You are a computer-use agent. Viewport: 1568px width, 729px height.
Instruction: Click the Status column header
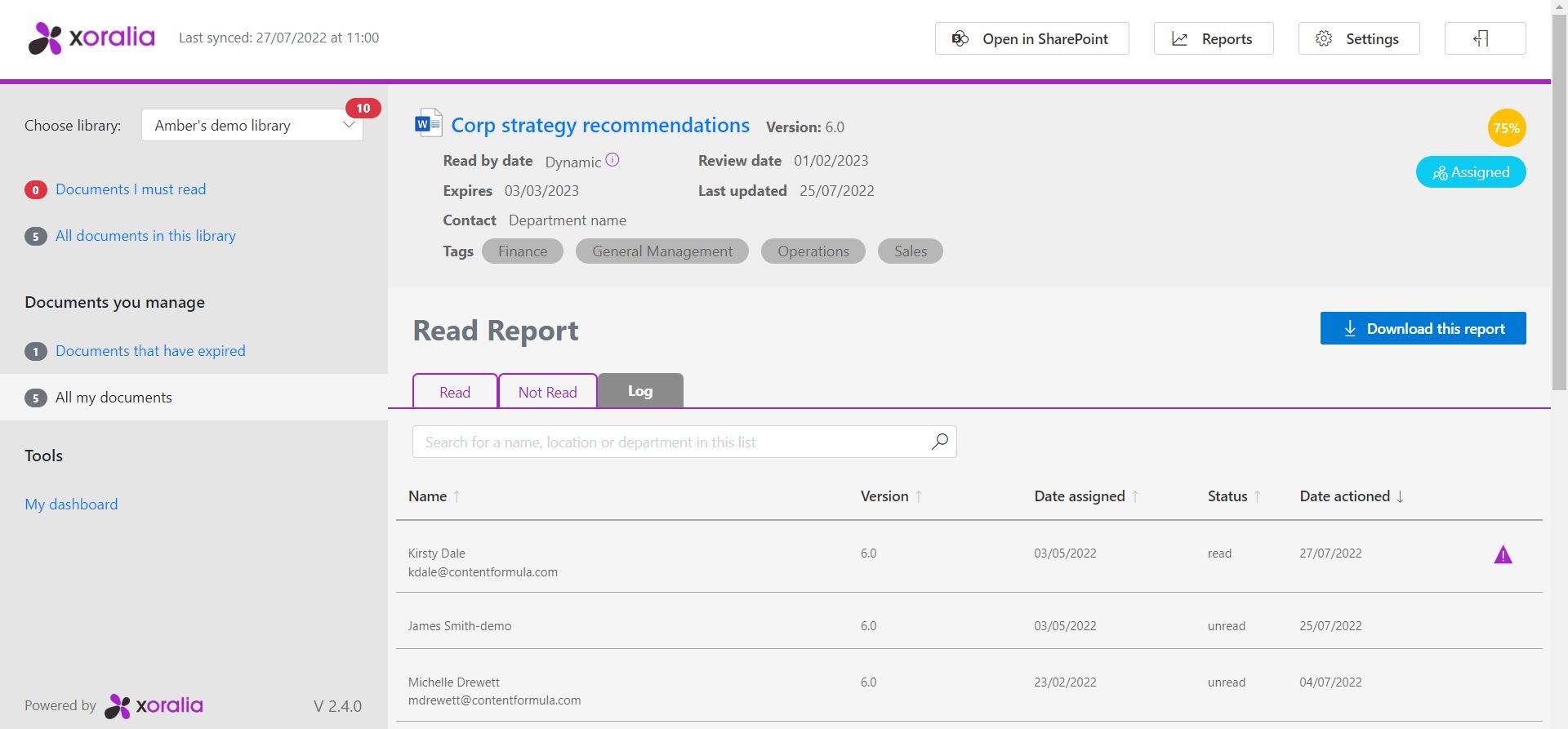click(x=1227, y=496)
